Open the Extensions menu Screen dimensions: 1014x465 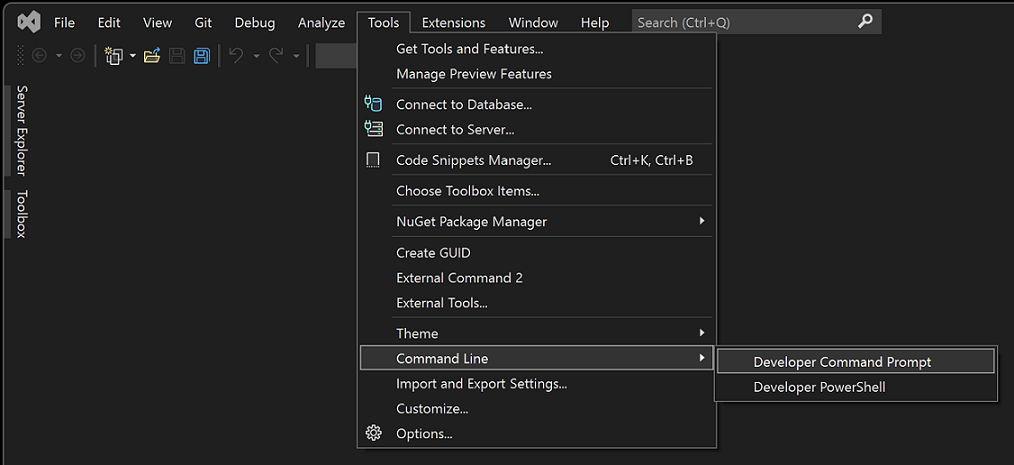click(x=453, y=23)
